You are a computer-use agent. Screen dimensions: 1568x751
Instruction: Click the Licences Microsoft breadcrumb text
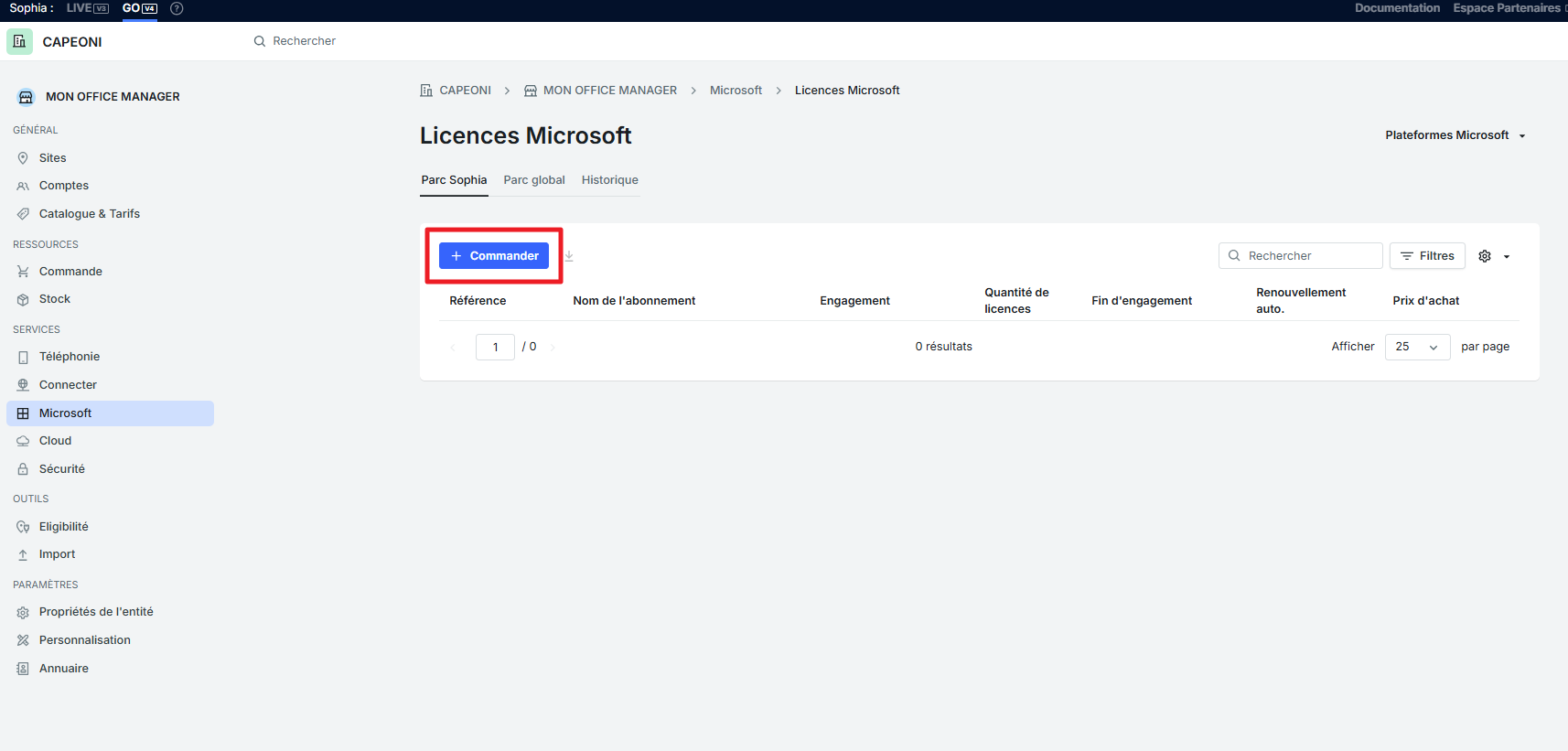pos(847,91)
